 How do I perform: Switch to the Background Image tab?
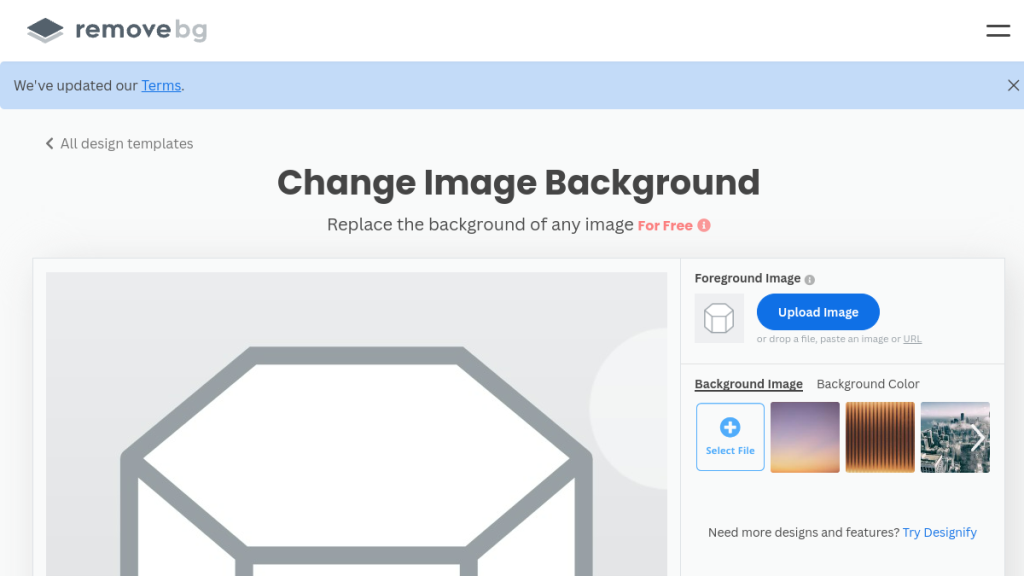point(748,384)
